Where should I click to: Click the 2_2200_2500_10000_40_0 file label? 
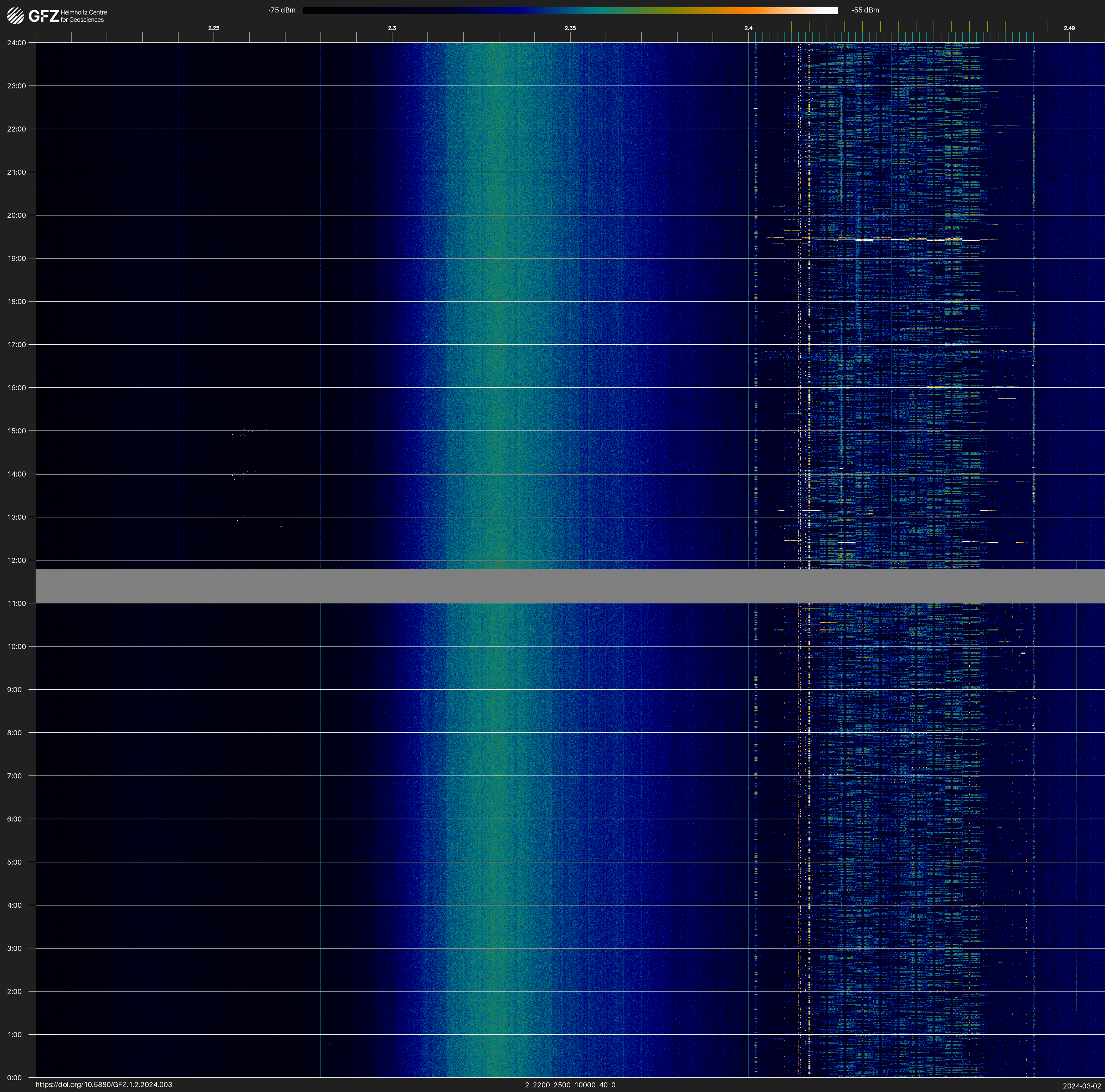click(x=570, y=1085)
